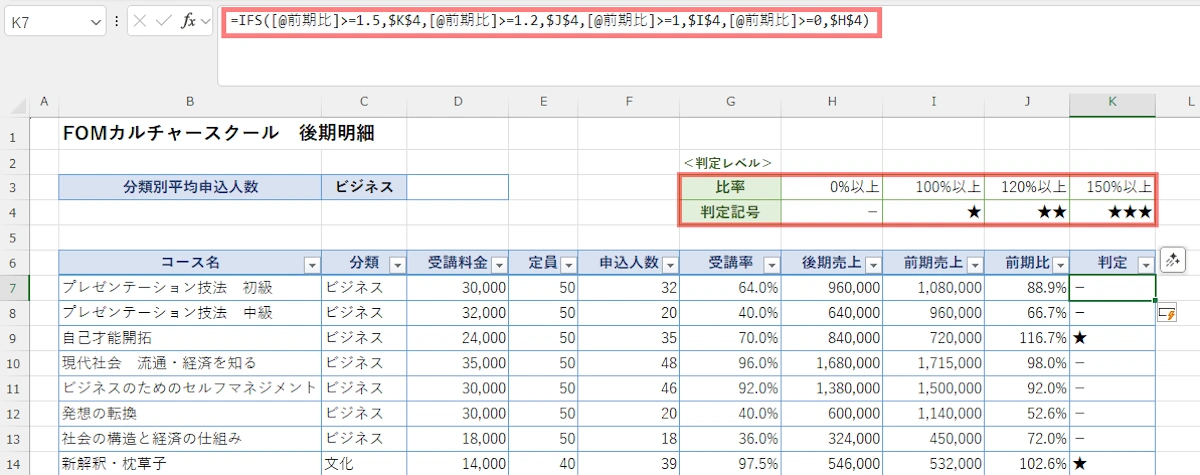Select the 100%以上 cell
This screenshot has height=475, width=1200.
(933, 187)
